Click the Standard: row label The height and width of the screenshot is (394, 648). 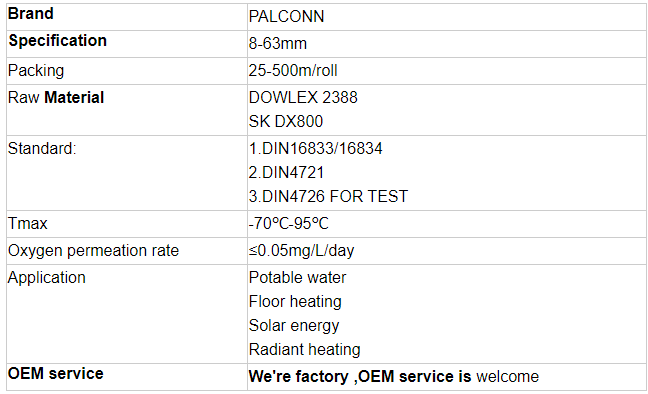click(x=42, y=148)
